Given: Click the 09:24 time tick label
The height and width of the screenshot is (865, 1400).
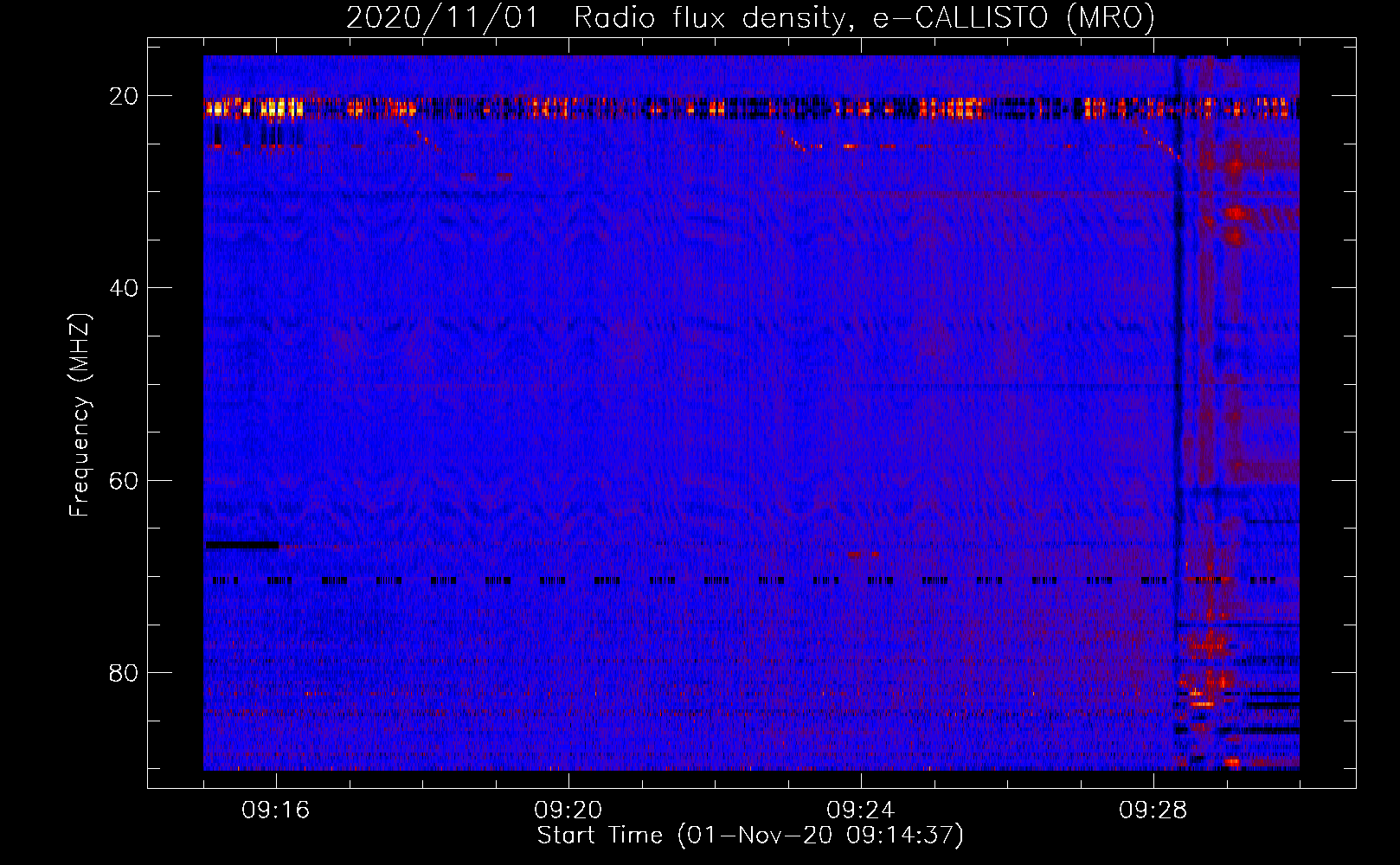Looking at the screenshot, I should coord(861,811).
